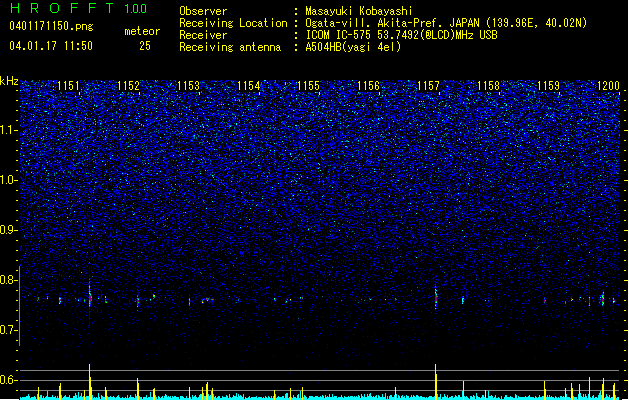Click the tallest yellow intensity spike near 1157
629x400 pixels.
tap(436, 381)
